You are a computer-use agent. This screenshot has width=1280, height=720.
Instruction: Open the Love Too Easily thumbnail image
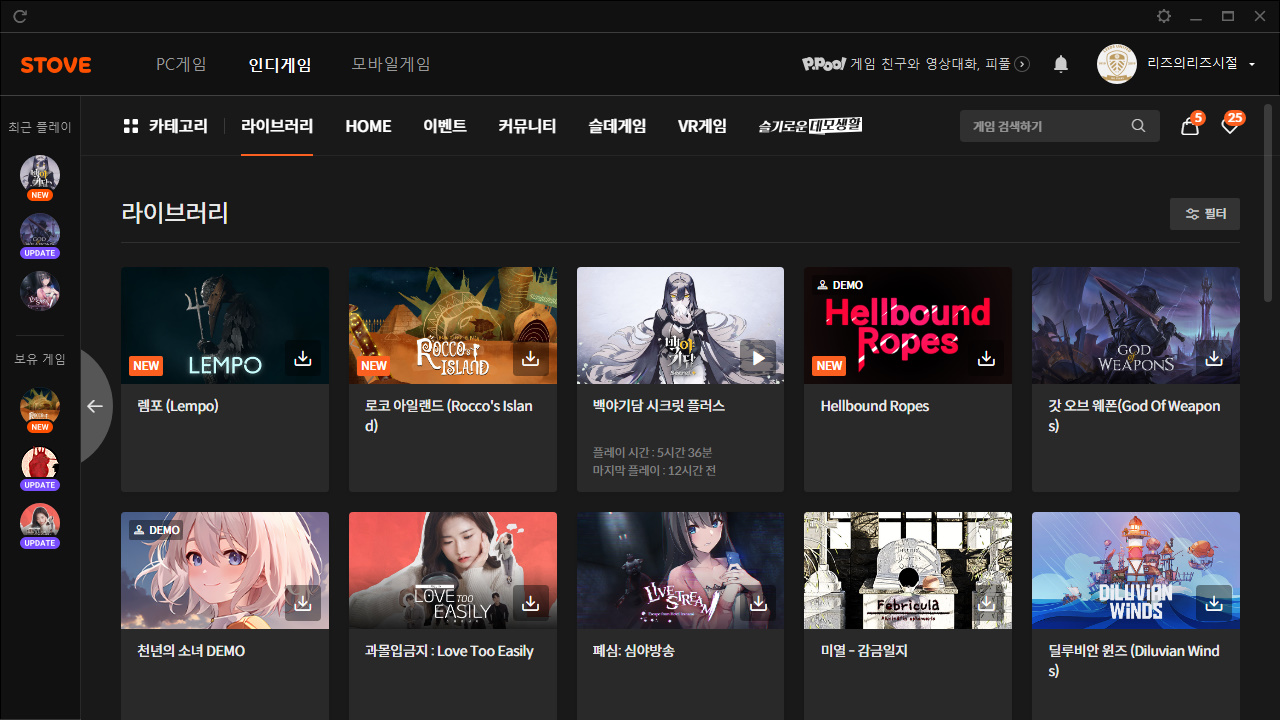point(453,570)
